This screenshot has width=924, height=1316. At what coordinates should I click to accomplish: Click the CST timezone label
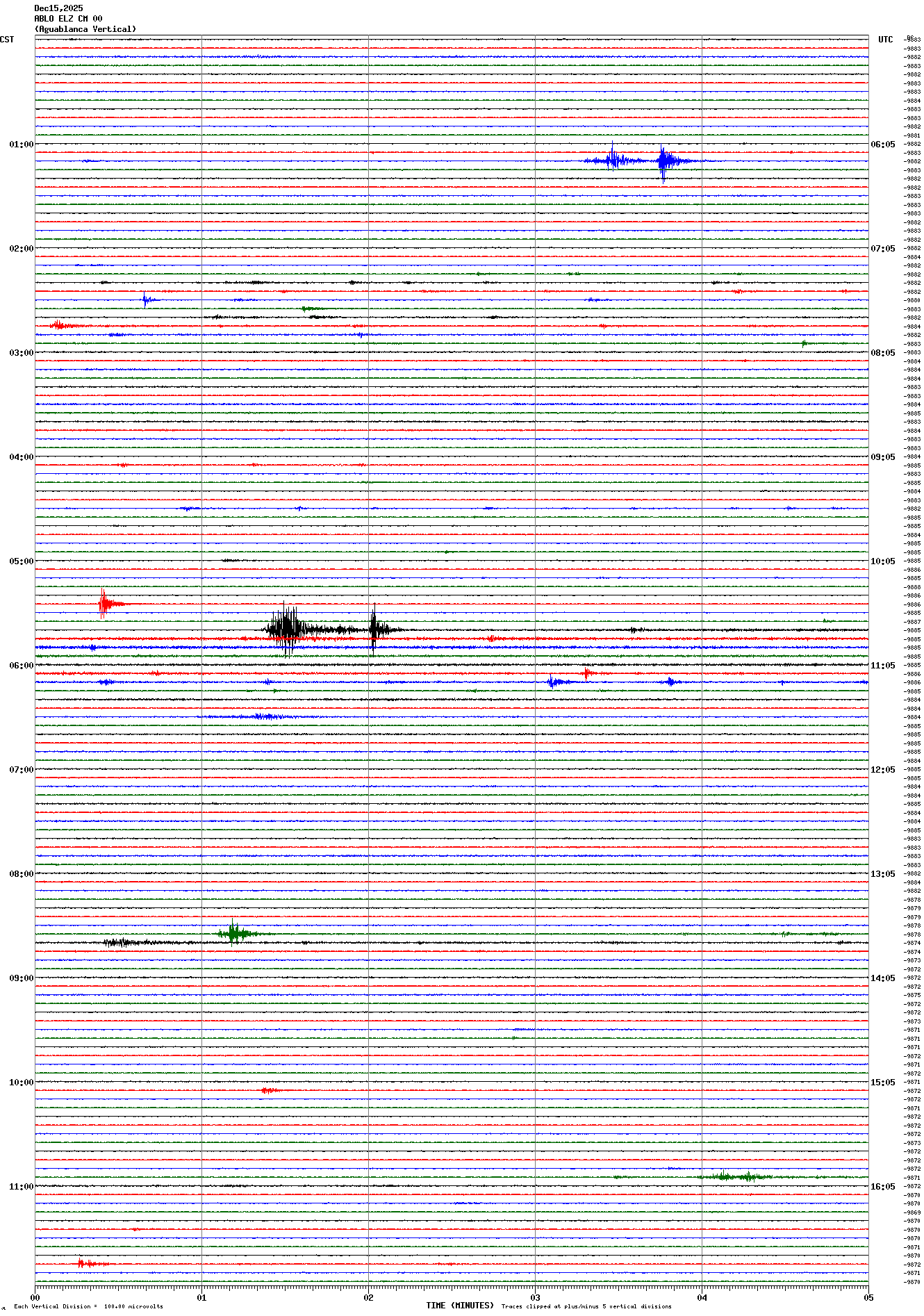tap(7, 40)
